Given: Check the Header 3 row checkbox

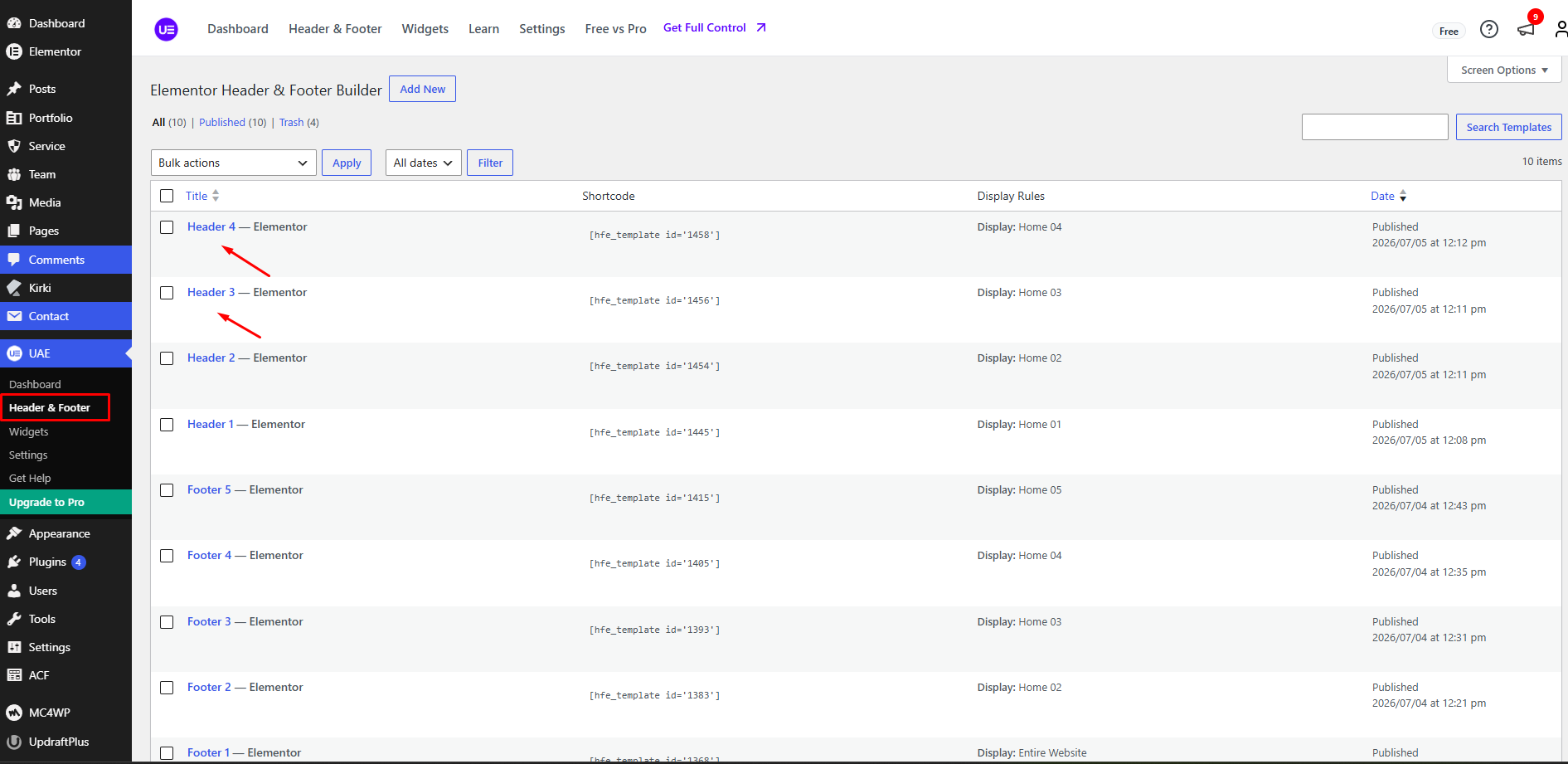Looking at the screenshot, I should pyautogui.click(x=167, y=293).
